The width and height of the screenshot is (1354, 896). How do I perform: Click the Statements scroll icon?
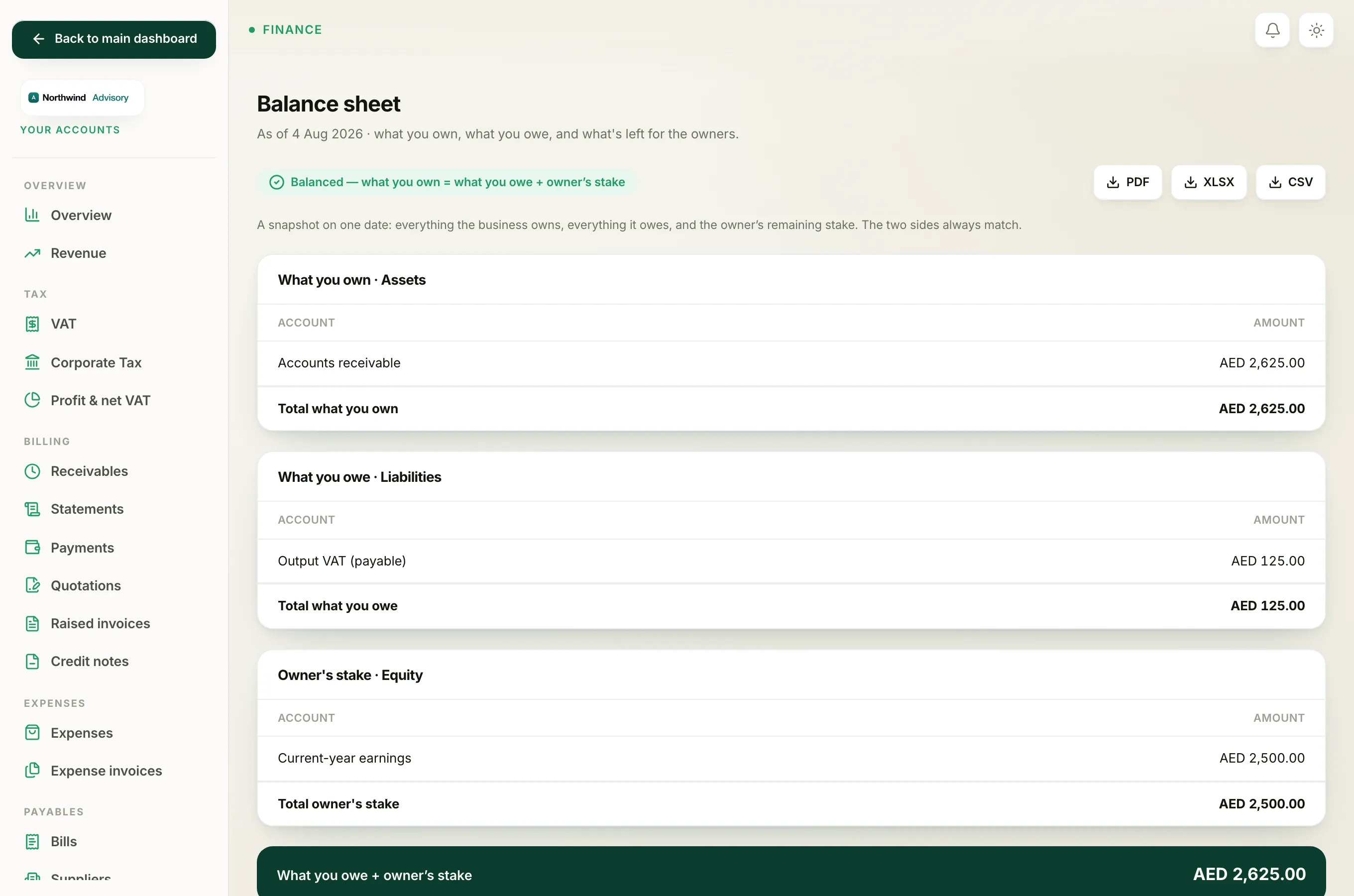[32, 509]
